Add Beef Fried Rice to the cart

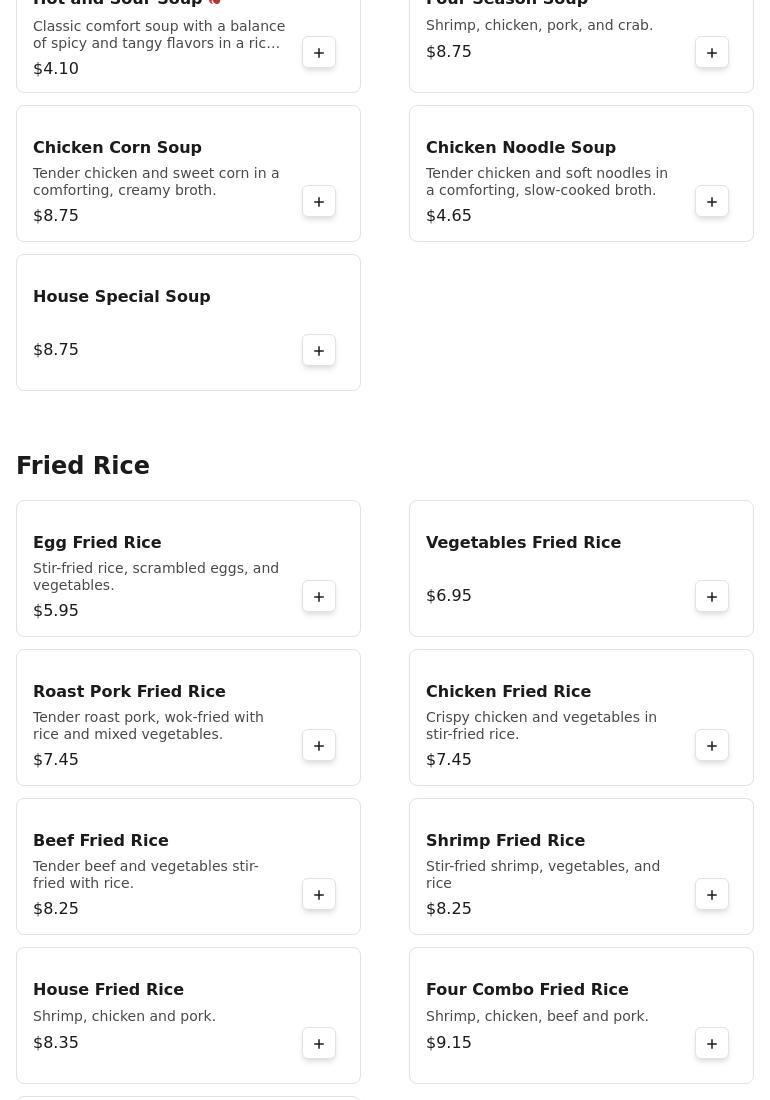pos(318,894)
